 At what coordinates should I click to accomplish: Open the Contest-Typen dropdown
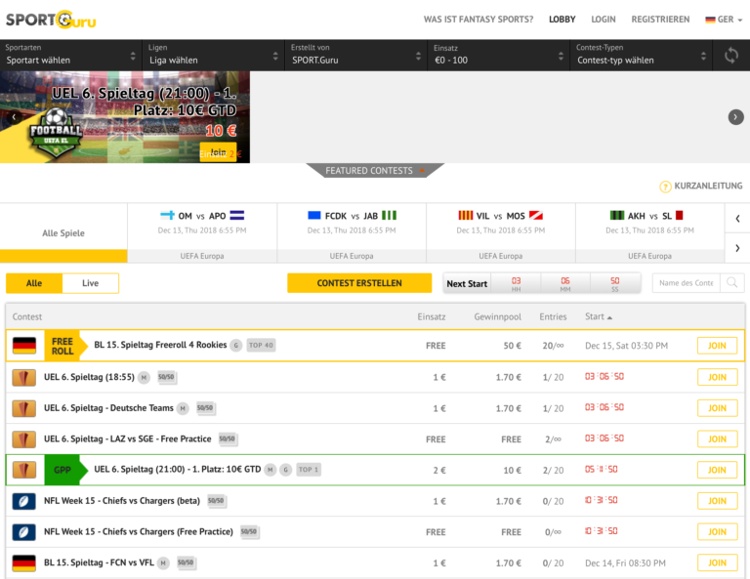[x=641, y=56]
